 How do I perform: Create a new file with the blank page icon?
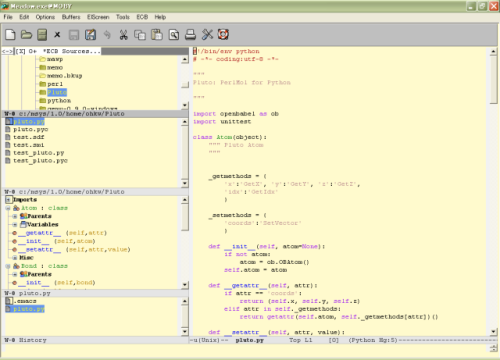pyautogui.click(x=10, y=34)
